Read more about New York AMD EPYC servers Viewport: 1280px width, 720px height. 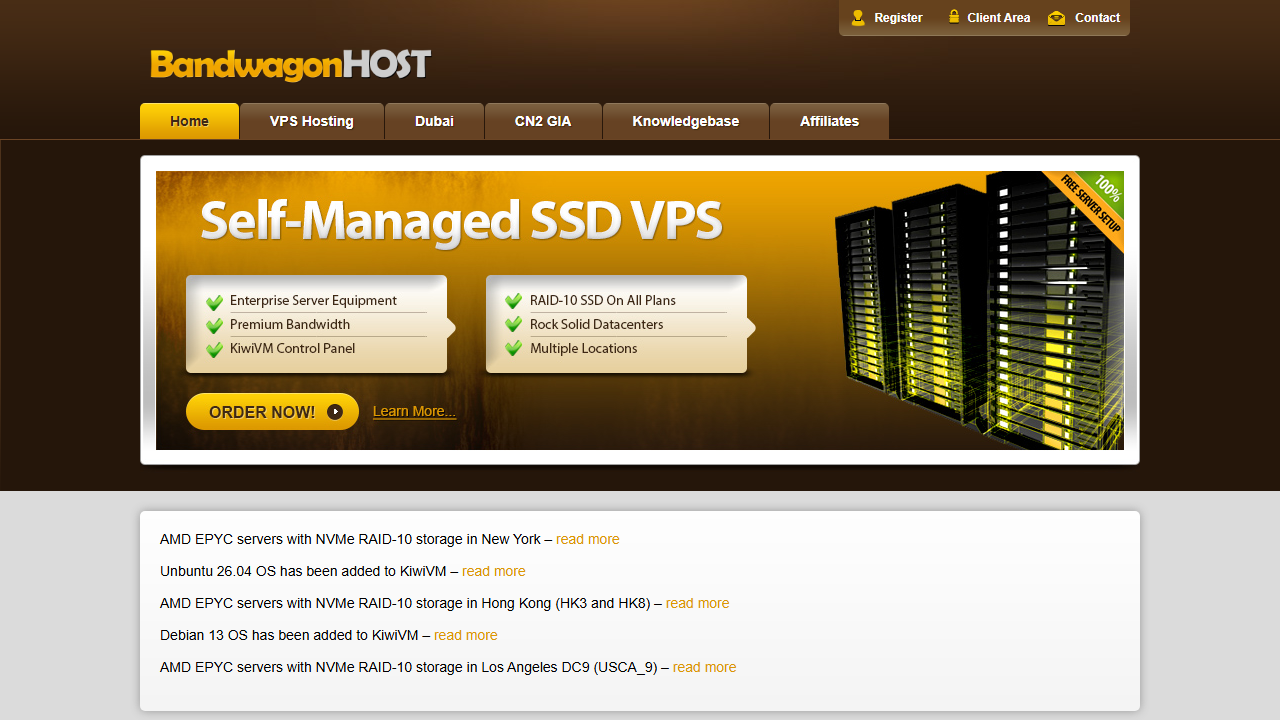click(588, 539)
